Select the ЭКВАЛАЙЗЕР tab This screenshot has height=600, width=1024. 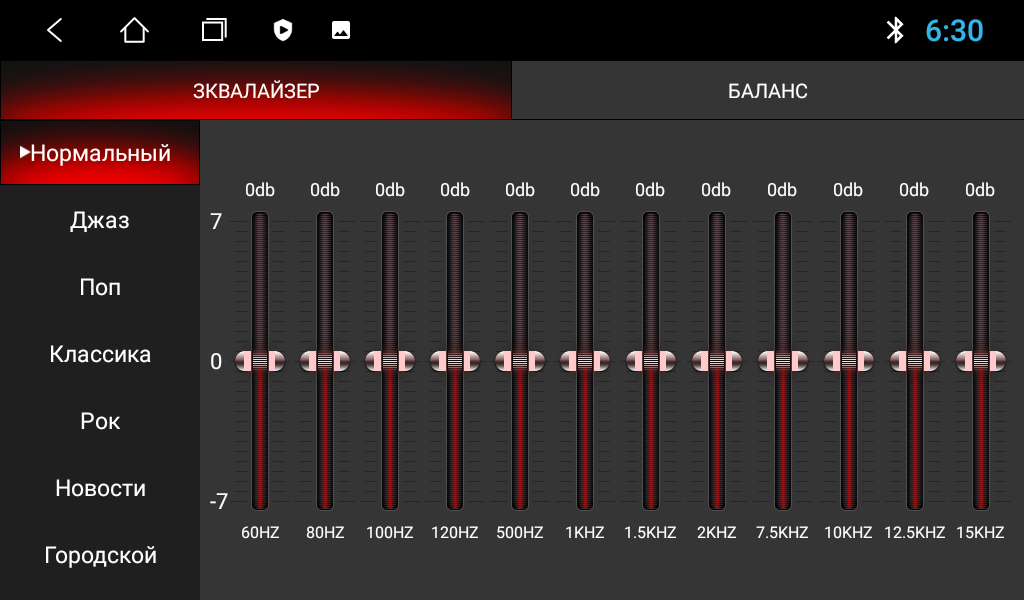(256, 90)
